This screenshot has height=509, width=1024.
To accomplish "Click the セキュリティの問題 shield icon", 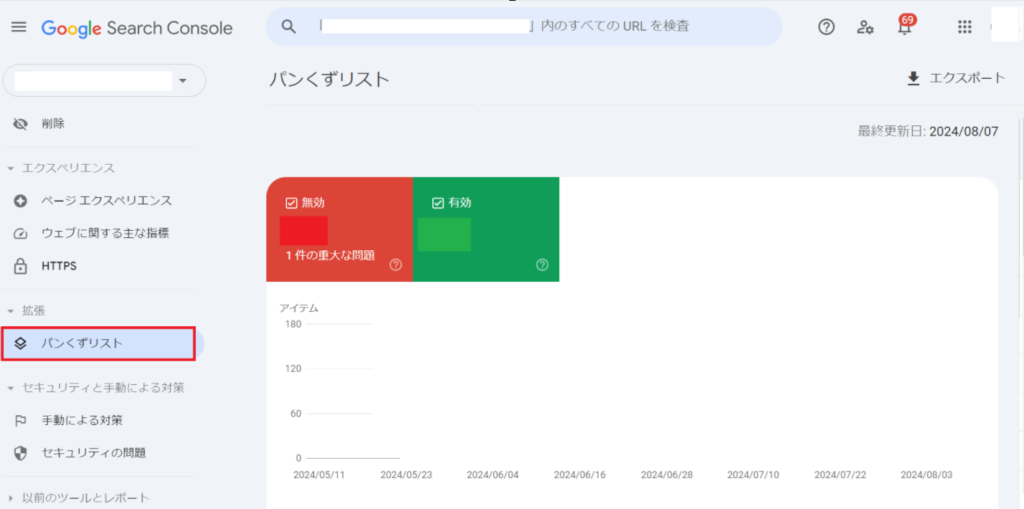I will (x=20, y=453).
